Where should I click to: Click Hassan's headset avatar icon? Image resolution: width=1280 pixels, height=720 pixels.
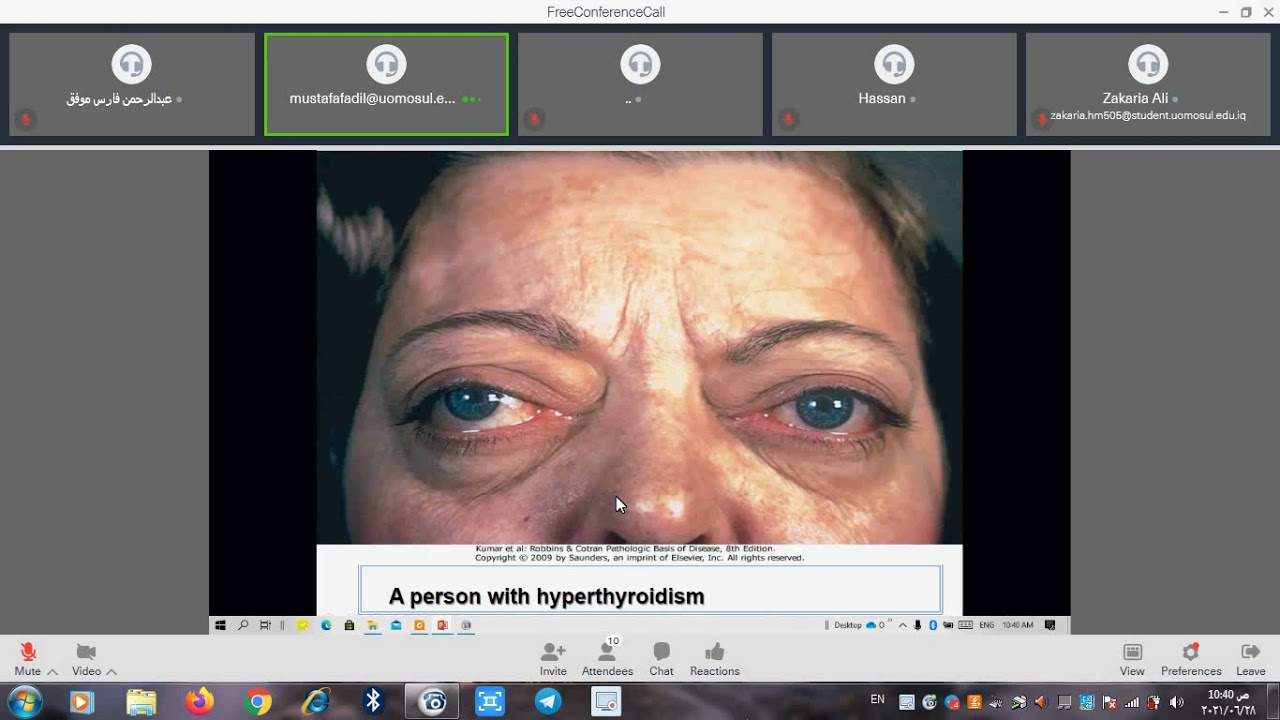[894, 64]
